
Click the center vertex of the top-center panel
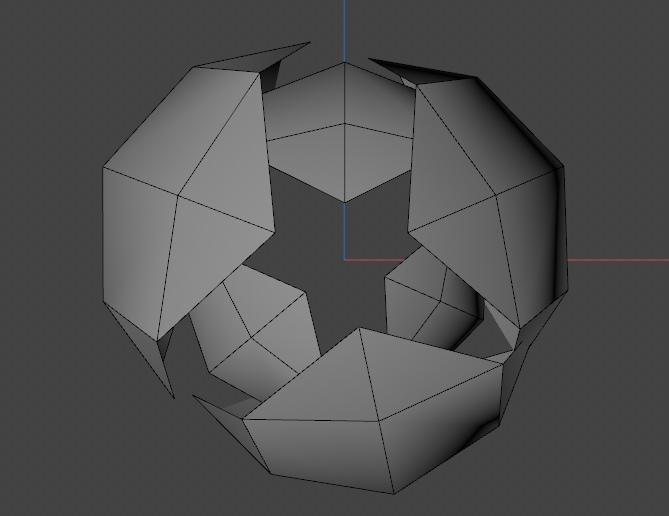tap(344, 124)
